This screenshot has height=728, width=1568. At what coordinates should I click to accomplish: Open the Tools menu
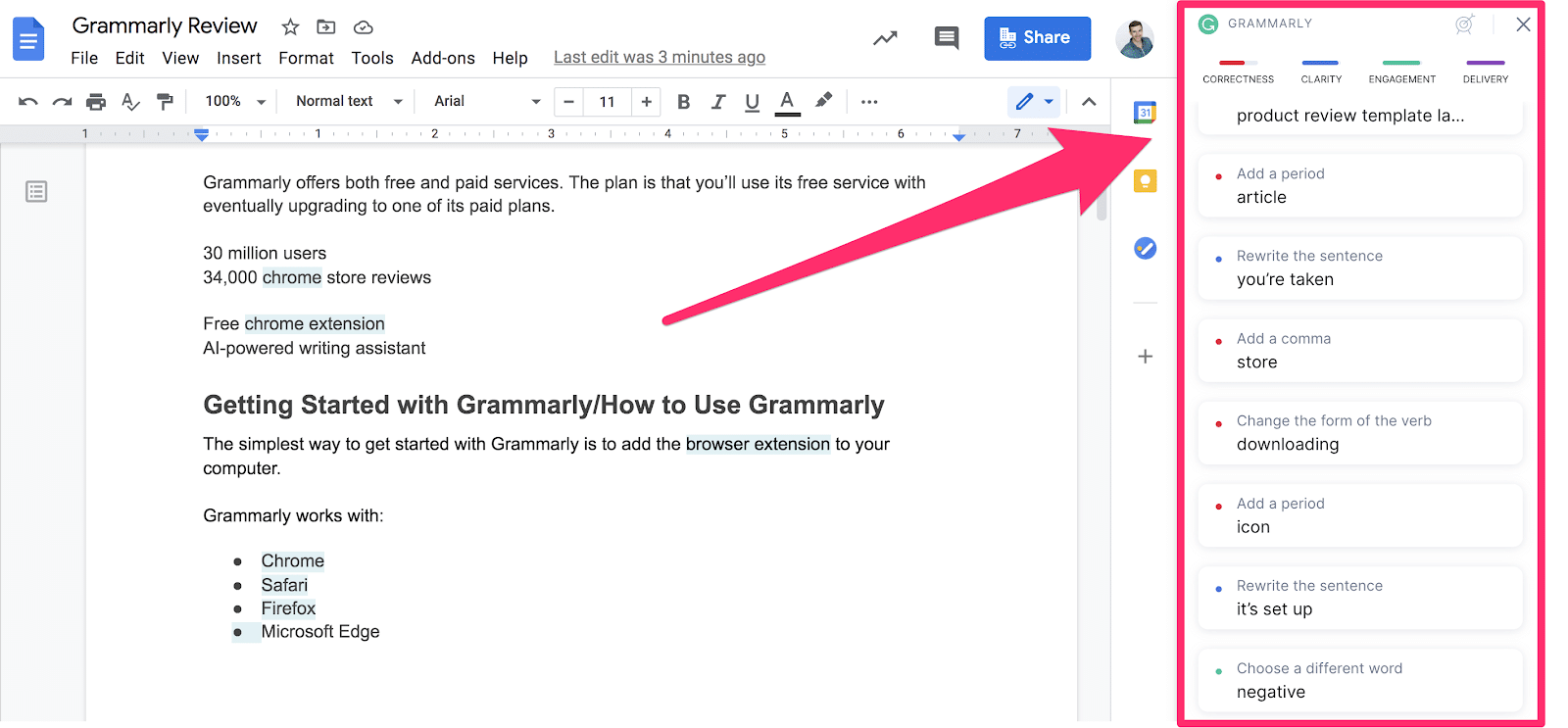click(372, 58)
